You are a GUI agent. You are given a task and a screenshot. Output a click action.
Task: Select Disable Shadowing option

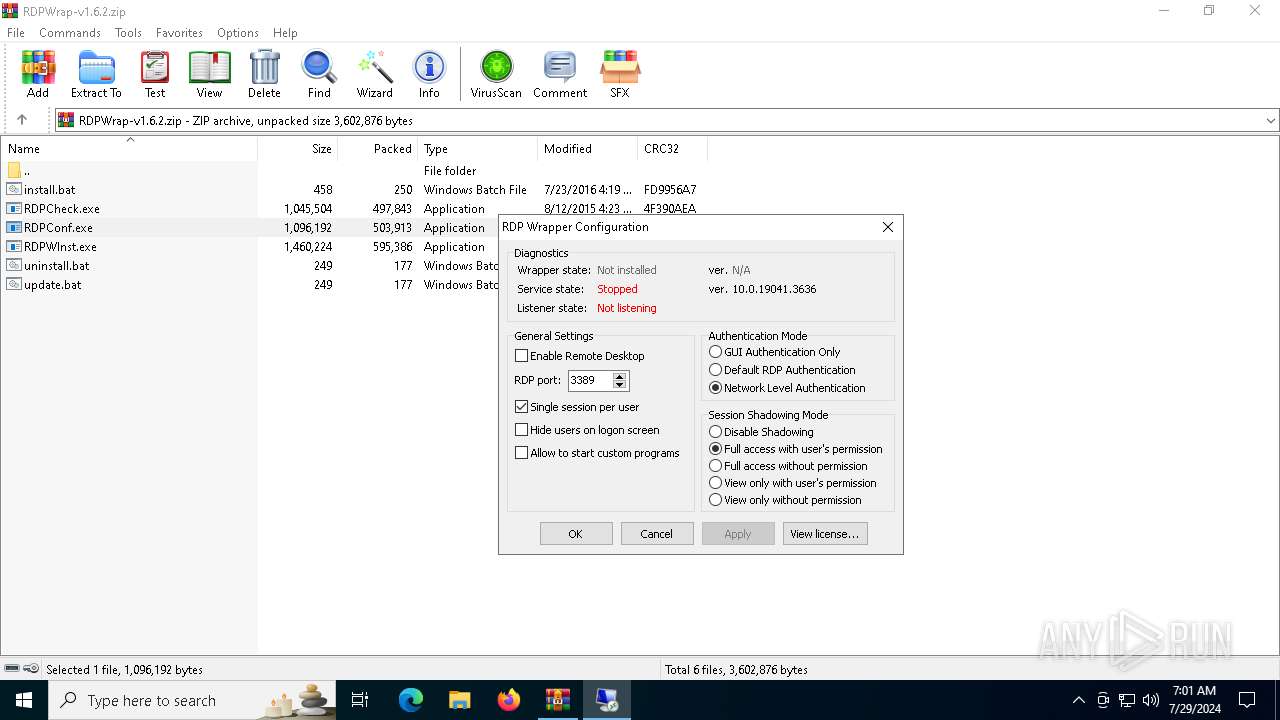tap(715, 432)
